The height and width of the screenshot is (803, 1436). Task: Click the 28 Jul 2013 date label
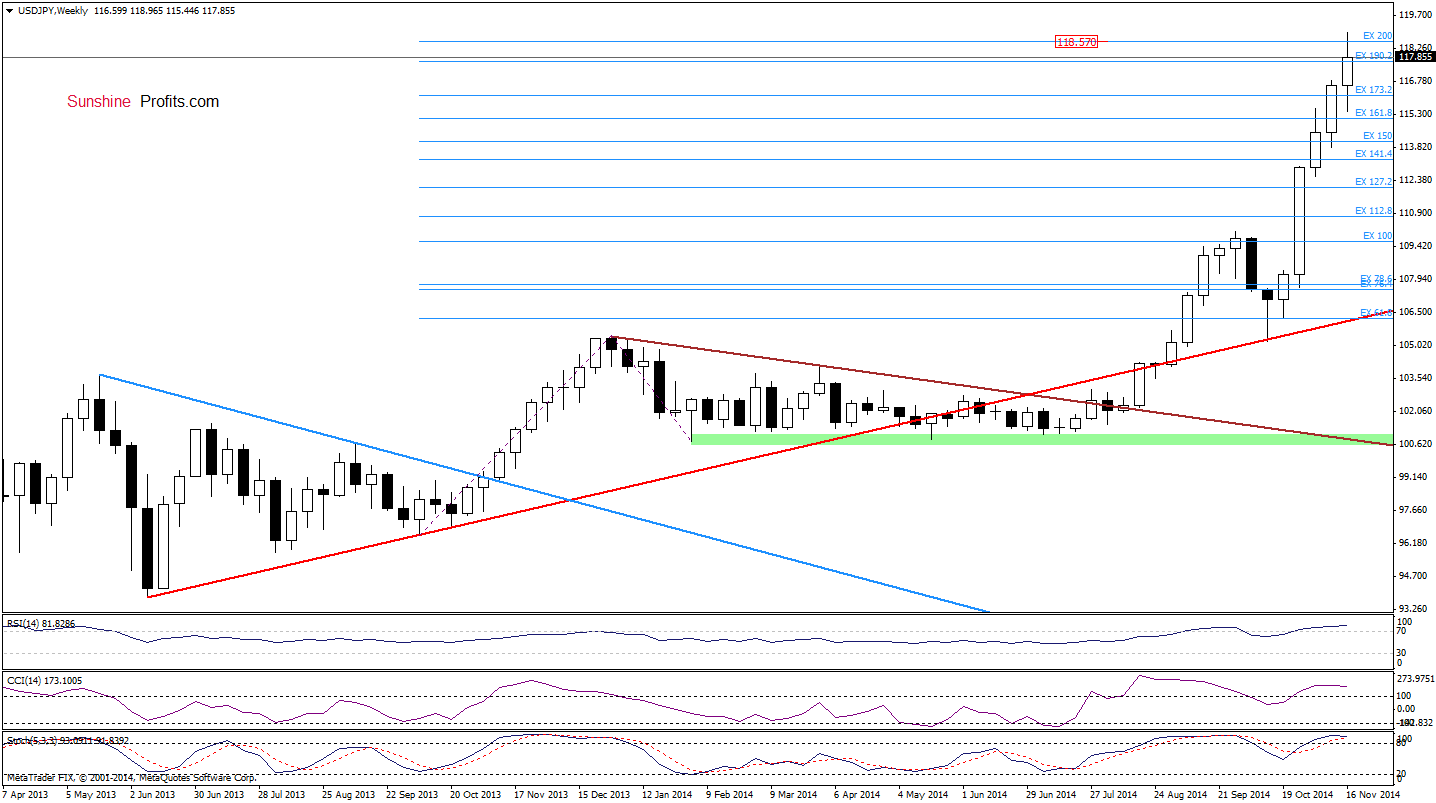tap(283, 796)
